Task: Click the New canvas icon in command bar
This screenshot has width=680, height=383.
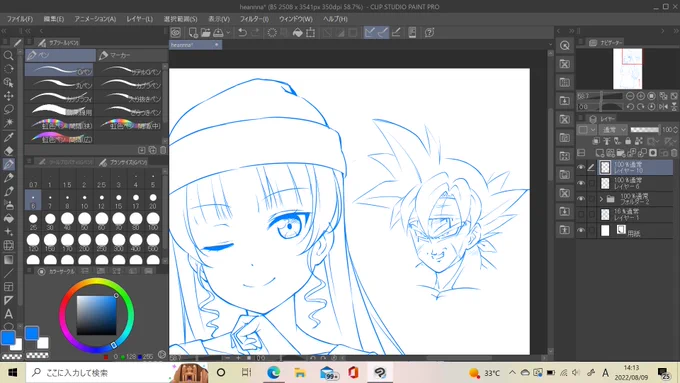Action: (193, 33)
